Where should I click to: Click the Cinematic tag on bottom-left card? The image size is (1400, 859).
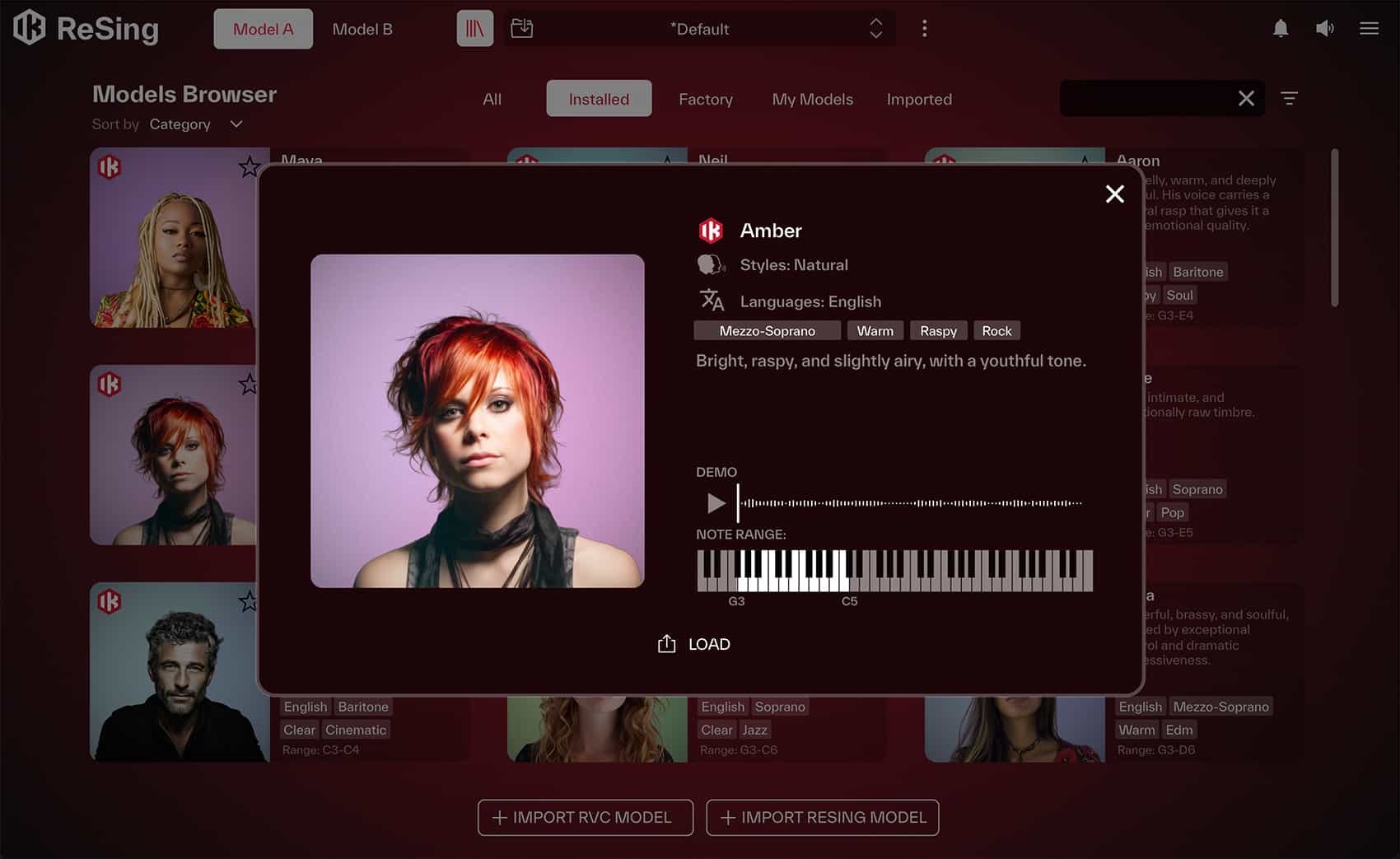pyautogui.click(x=356, y=730)
